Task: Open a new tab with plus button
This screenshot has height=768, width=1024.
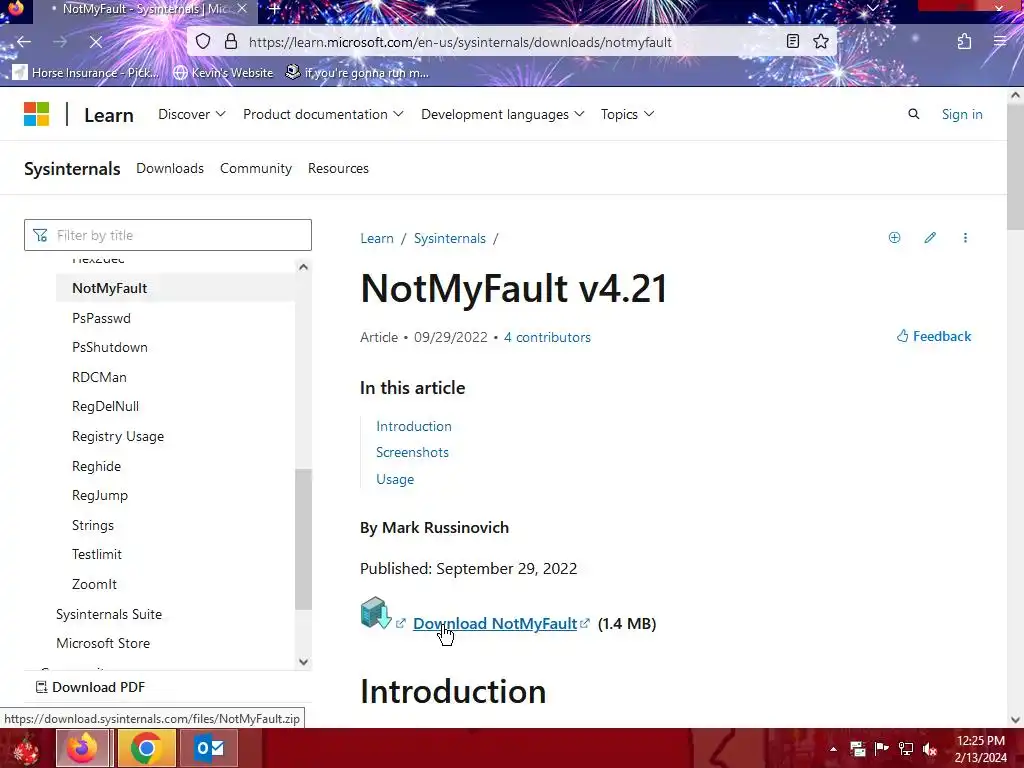Action: pos(274,9)
